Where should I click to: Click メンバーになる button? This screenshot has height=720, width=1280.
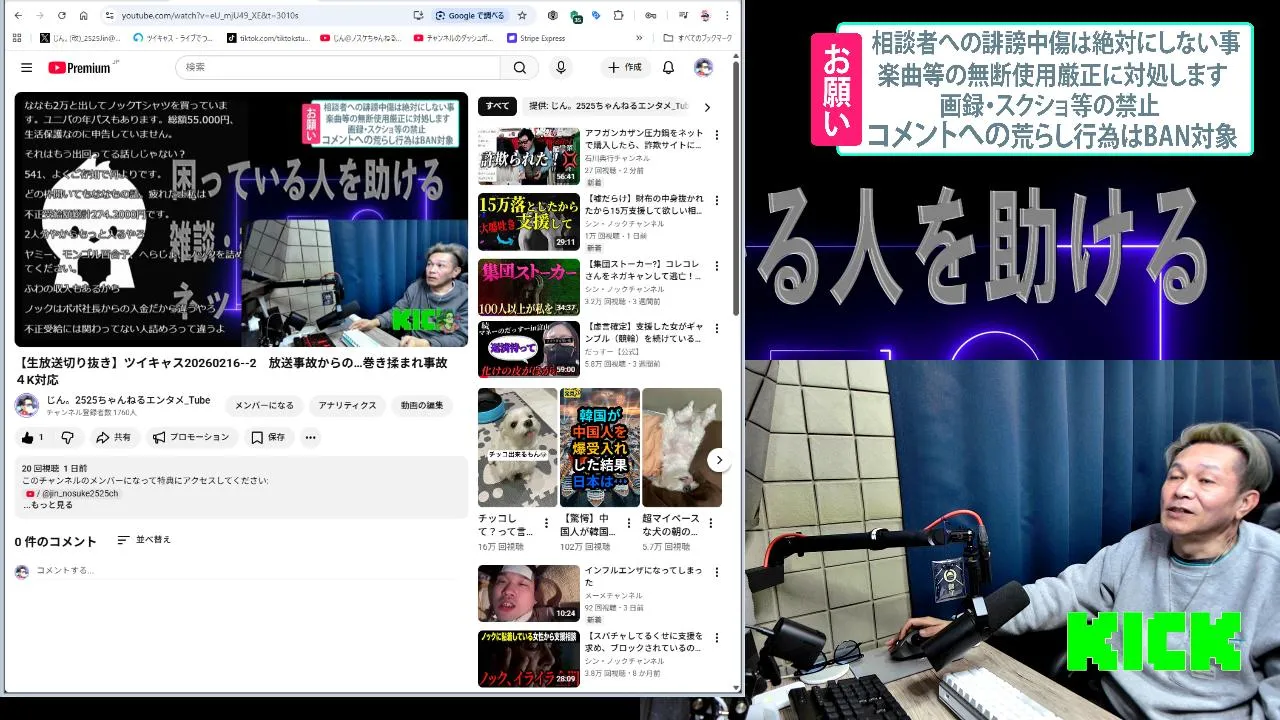265,405
